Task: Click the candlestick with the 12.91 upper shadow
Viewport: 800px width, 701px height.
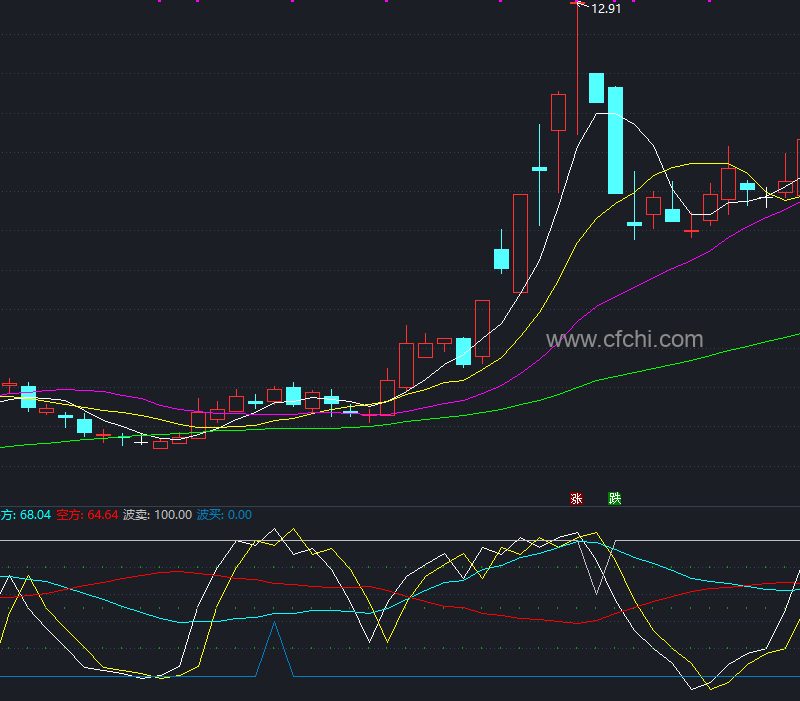Action: [x=578, y=69]
